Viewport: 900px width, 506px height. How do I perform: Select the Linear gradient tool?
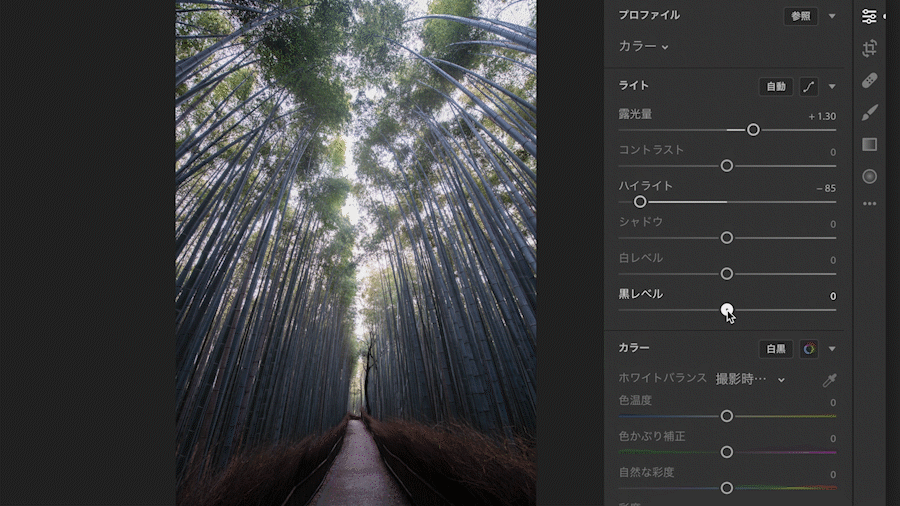[869, 145]
